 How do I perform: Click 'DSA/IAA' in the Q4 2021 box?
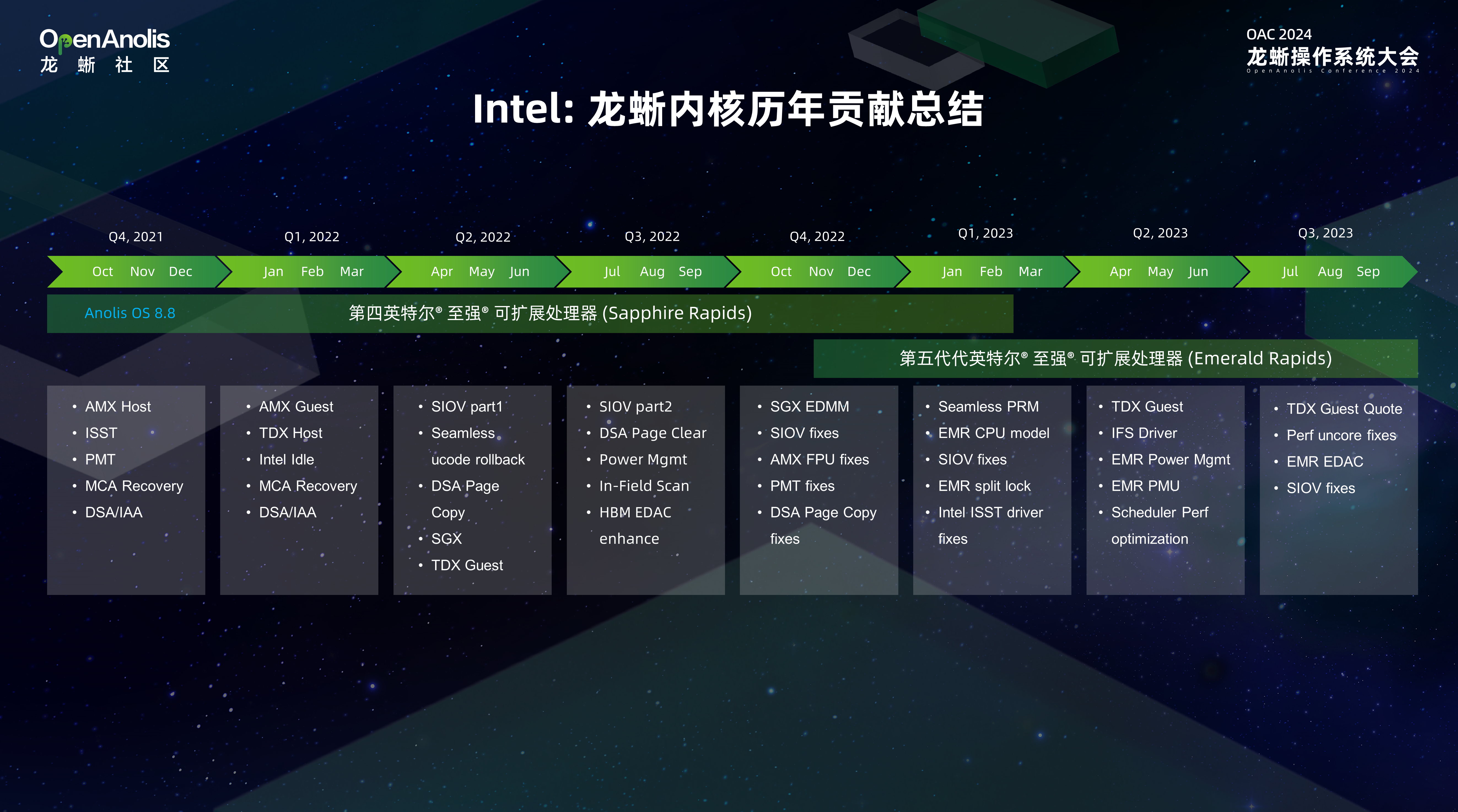point(113,512)
